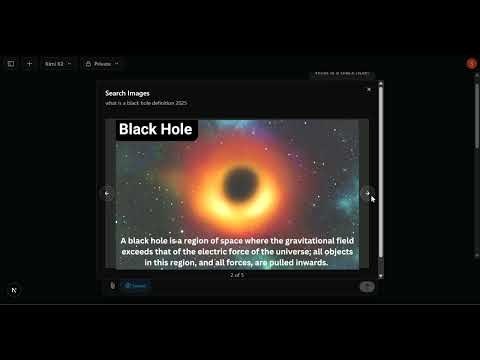The image size is (480, 360).
Task: Toggle the sidebar panel icon
Action: (x=11, y=64)
